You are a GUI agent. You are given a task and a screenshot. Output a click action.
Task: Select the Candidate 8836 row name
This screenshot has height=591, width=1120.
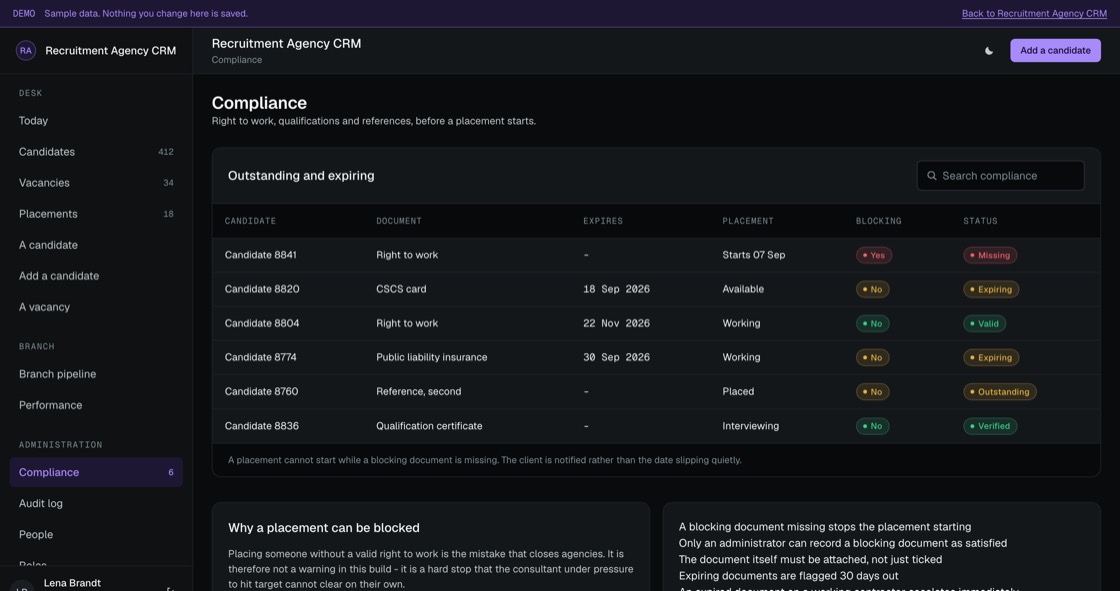[262, 426]
